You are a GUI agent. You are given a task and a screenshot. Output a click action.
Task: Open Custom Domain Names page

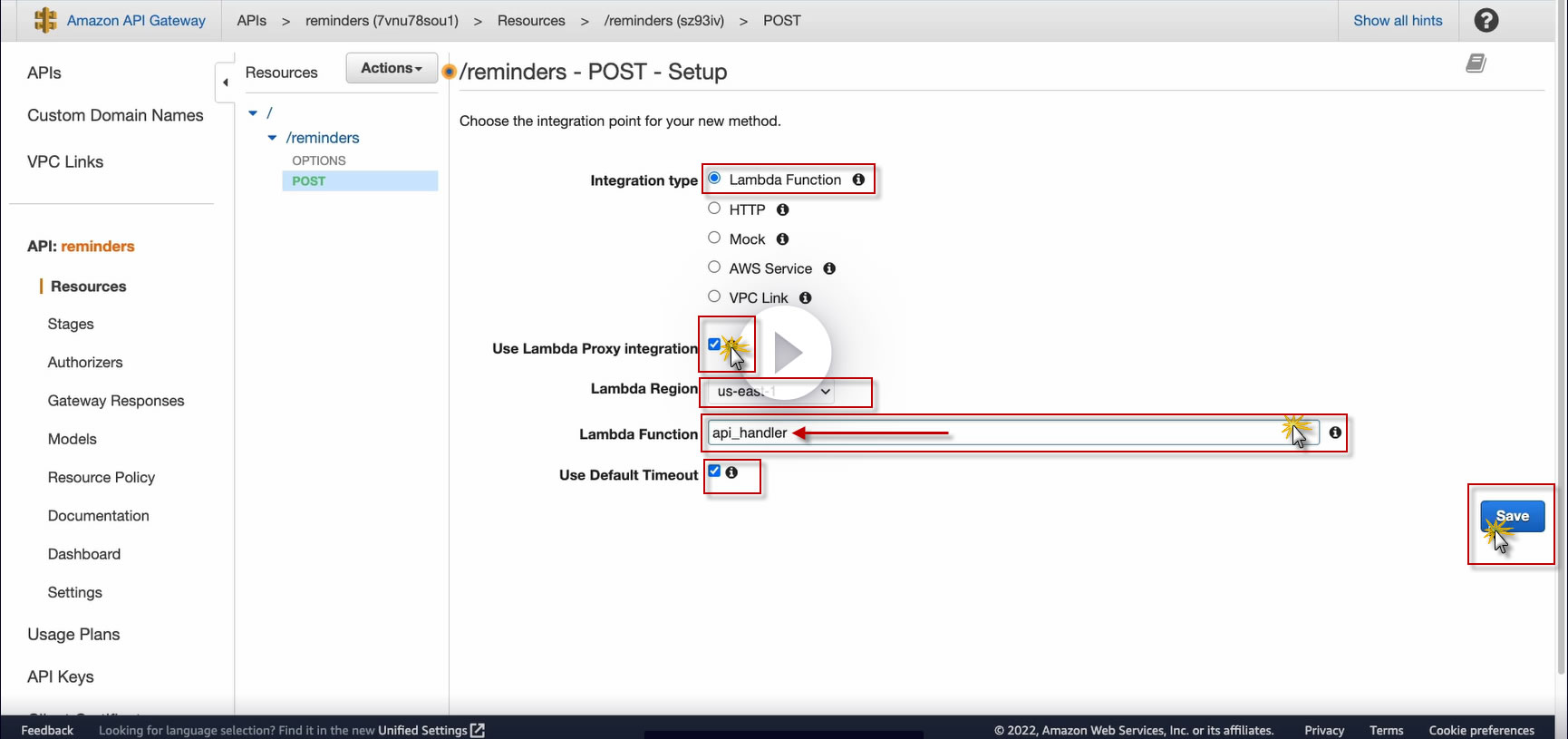[x=115, y=115]
